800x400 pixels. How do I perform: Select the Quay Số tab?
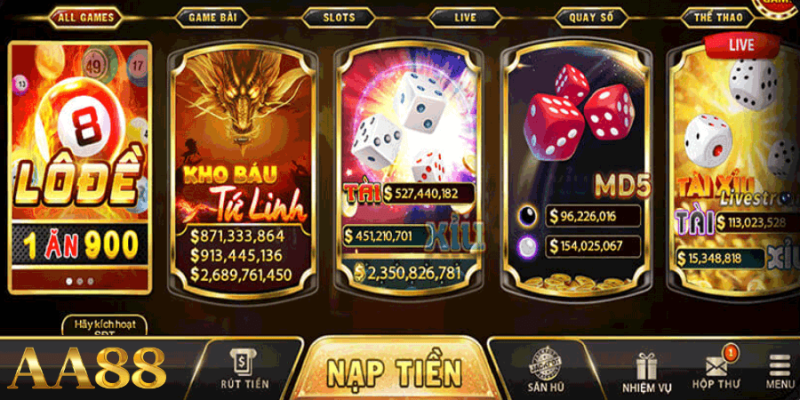coord(591,18)
